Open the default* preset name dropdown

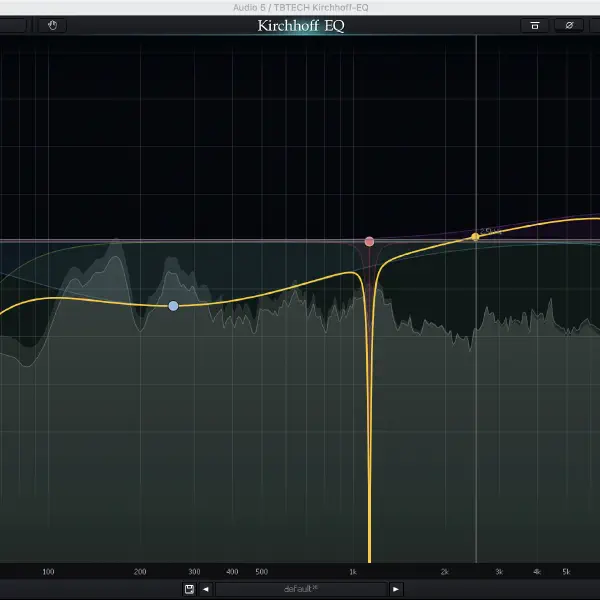tap(301, 589)
